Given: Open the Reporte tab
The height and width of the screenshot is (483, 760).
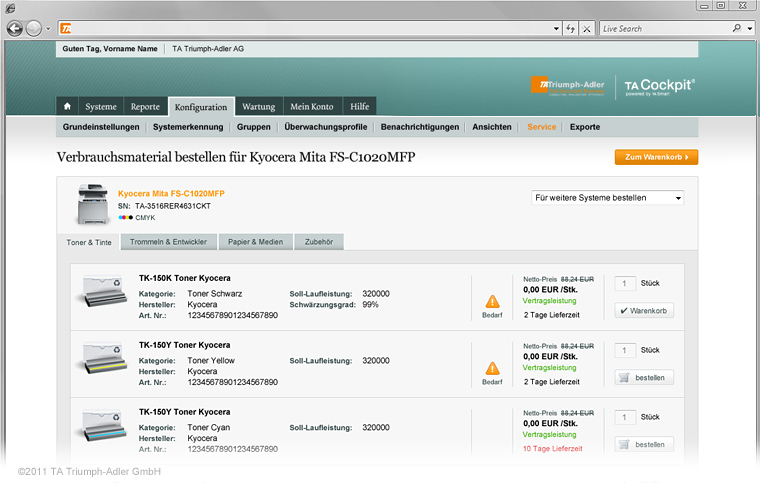Looking at the screenshot, I should point(145,107).
